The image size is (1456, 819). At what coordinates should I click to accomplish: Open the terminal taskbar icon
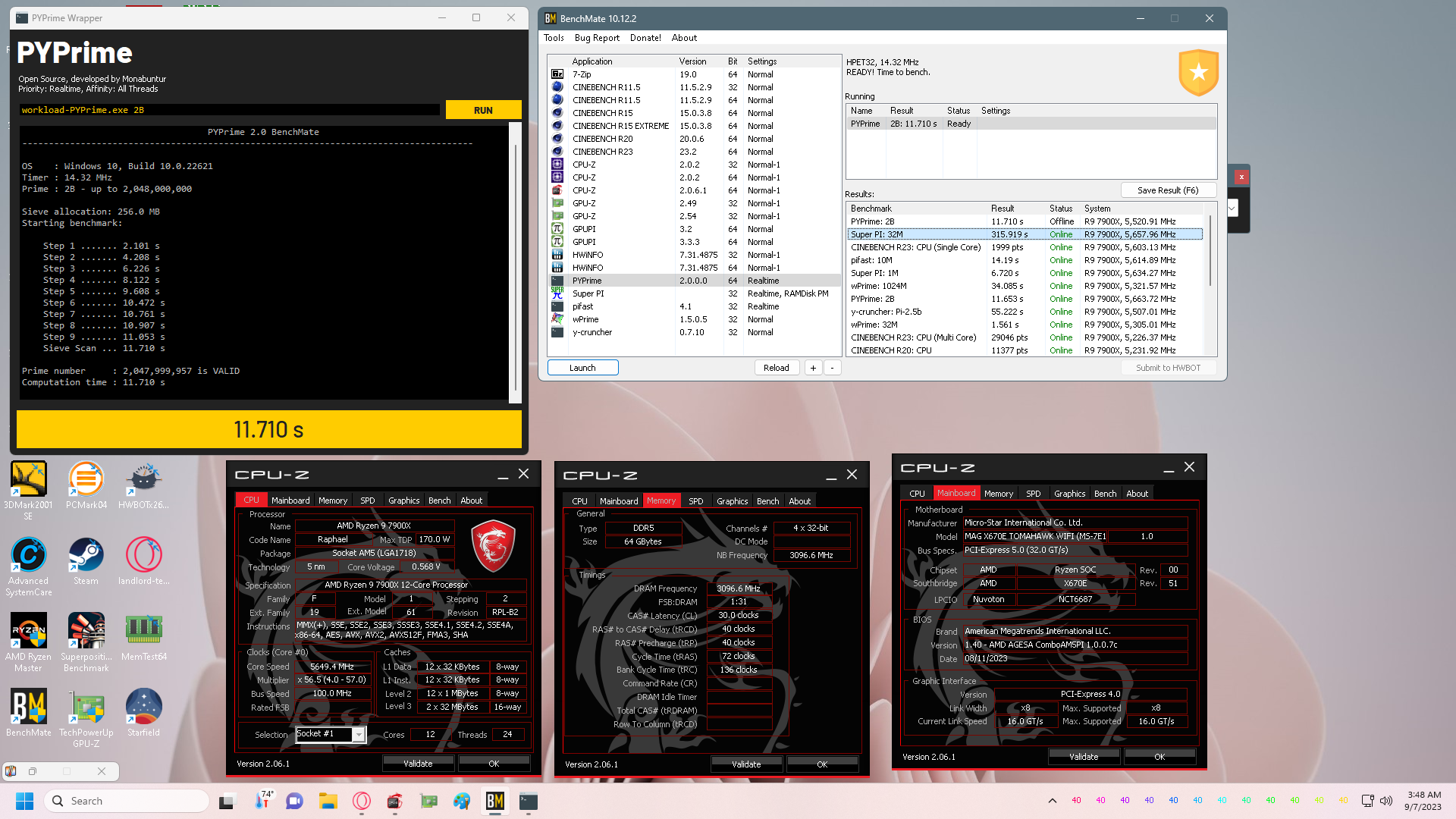529,801
